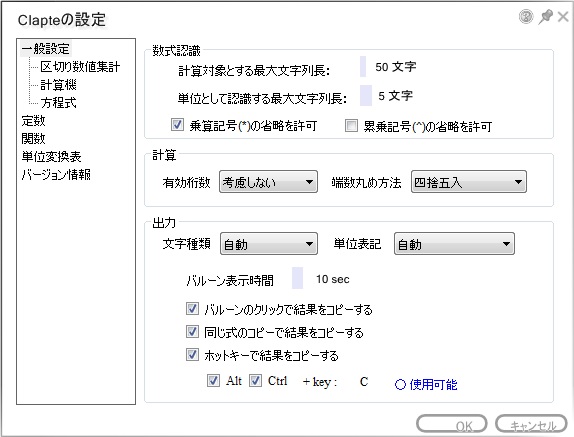Toggle 乗算記号(*)の省略を許可 checkbox
This screenshot has width=574, height=437.
click(x=177, y=125)
